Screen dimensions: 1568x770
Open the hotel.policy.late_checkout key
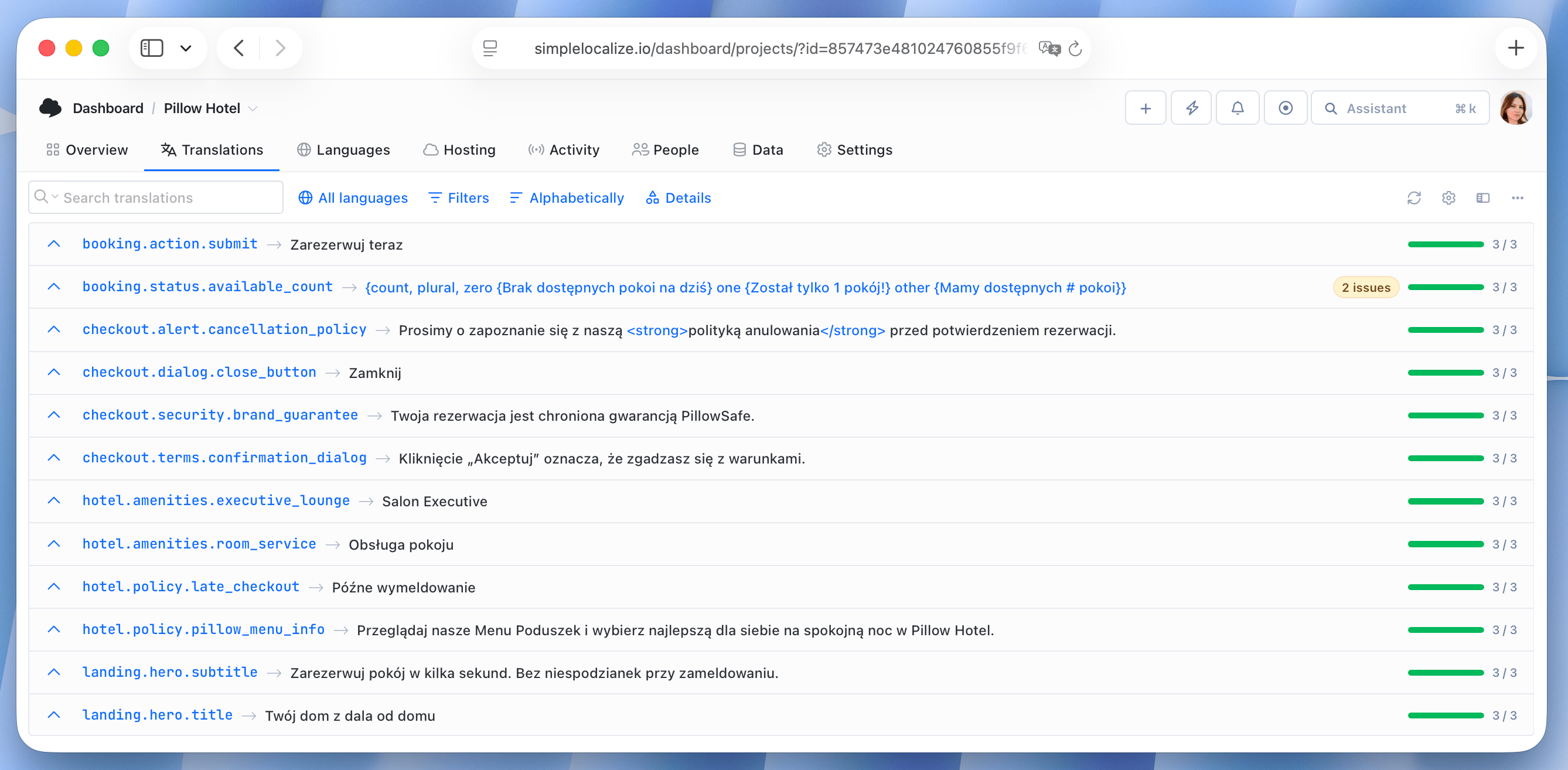[x=191, y=587]
